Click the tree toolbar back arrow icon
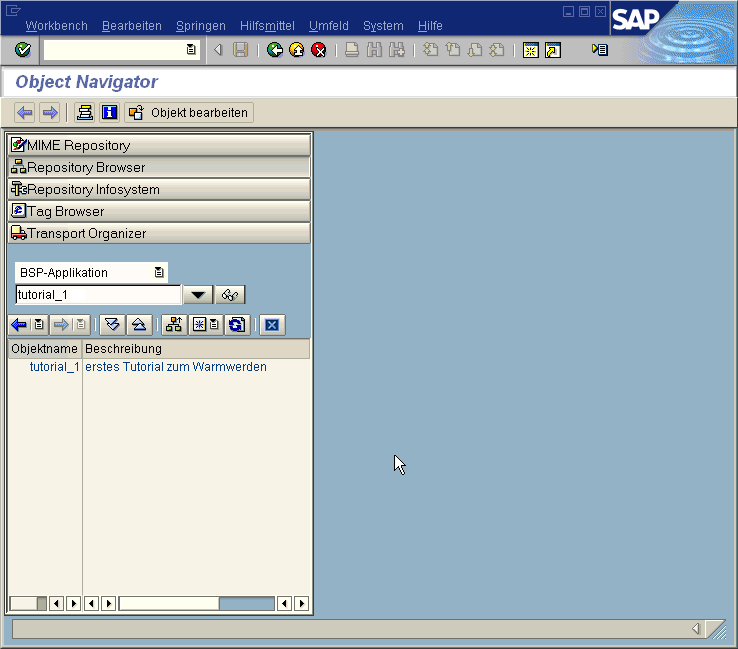This screenshot has width=738, height=649. click(x=19, y=325)
